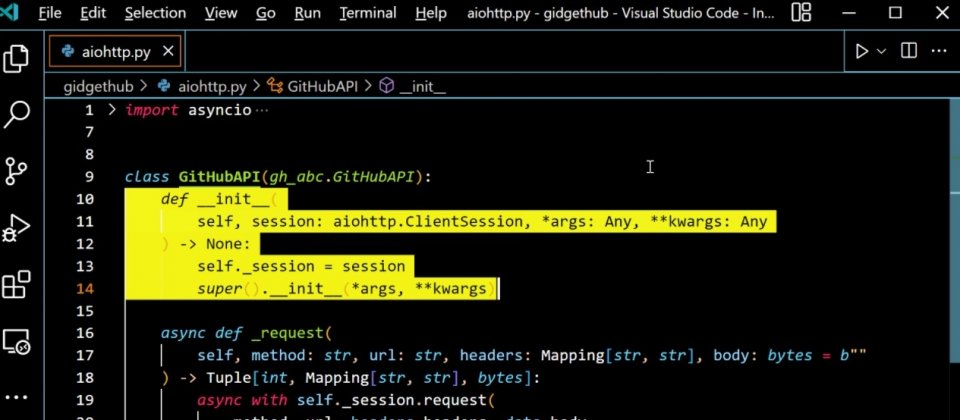Click 'import asyncio' text on line 1
Image resolution: width=960 pixels, height=420 pixels.
pos(189,110)
